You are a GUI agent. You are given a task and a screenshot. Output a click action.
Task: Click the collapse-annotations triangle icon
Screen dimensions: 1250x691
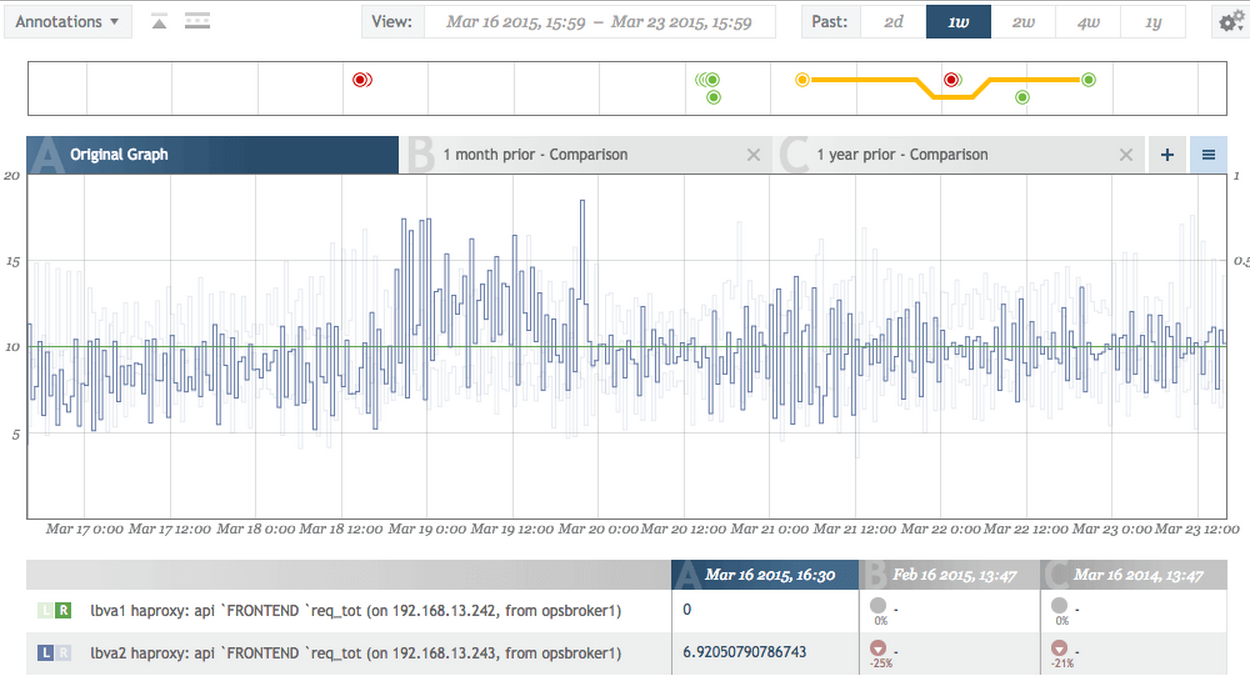coord(157,20)
